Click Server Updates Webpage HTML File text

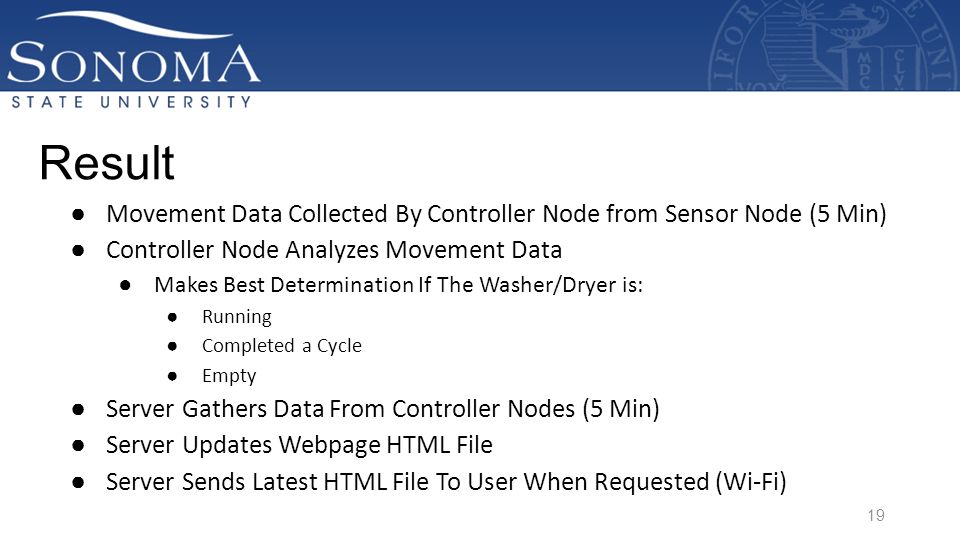[299, 445]
